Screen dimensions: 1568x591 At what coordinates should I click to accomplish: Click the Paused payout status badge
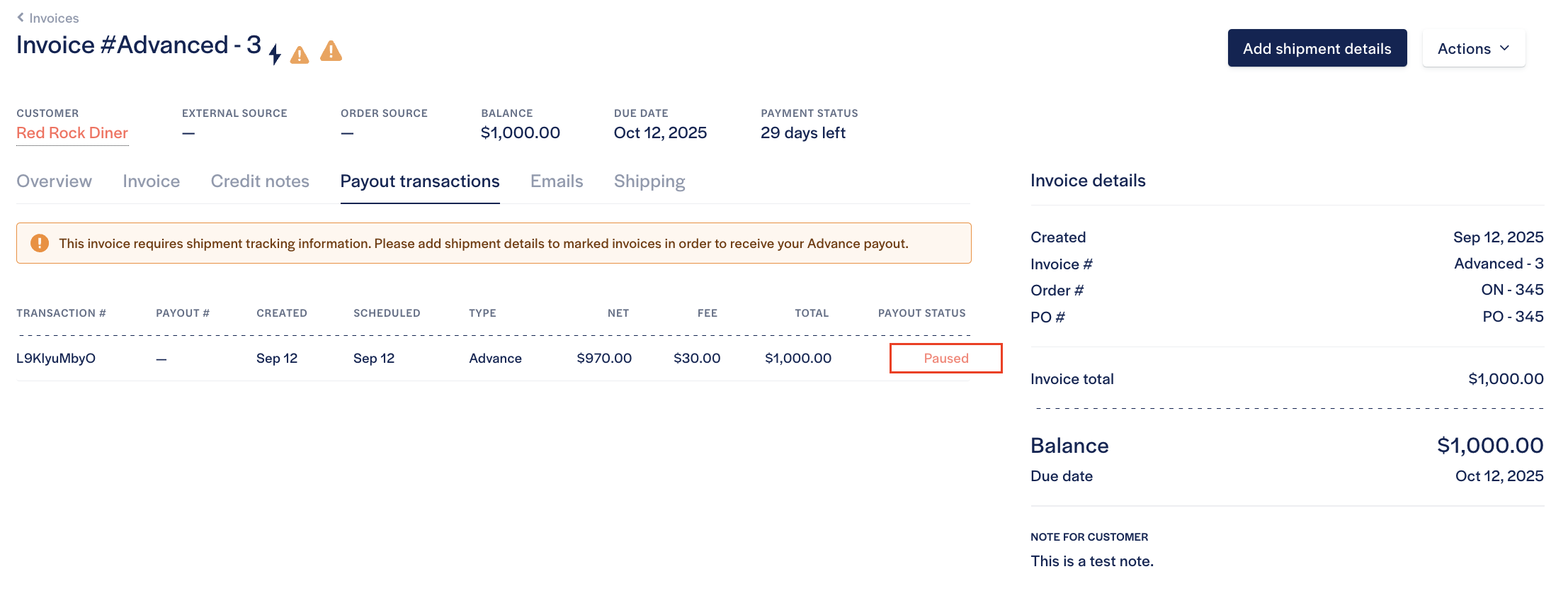click(x=945, y=359)
